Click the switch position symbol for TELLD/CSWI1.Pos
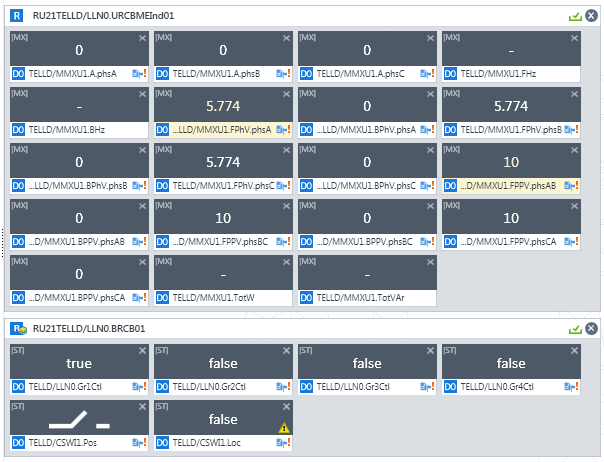 pos(78,420)
